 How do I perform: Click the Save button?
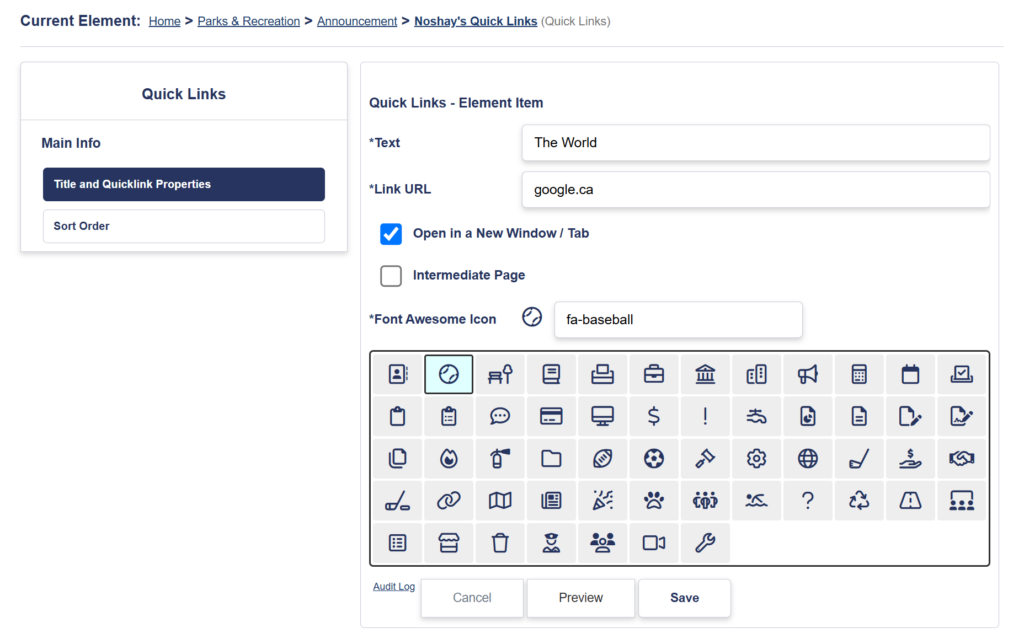click(684, 598)
